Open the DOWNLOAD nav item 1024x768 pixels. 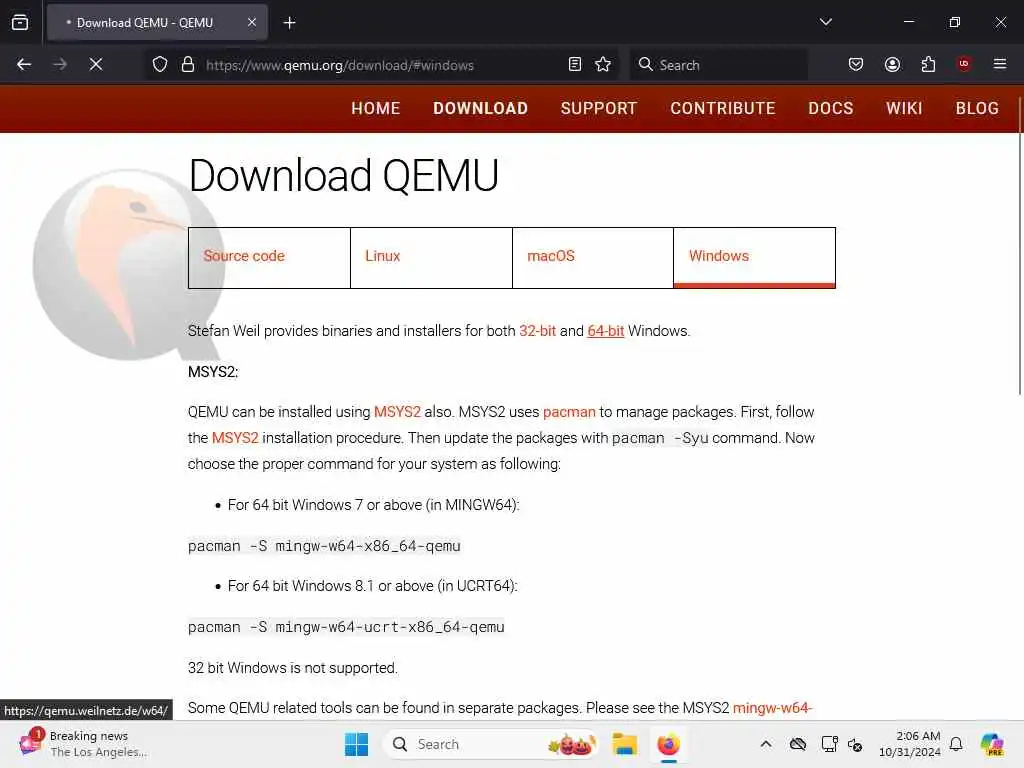click(x=481, y=108)
